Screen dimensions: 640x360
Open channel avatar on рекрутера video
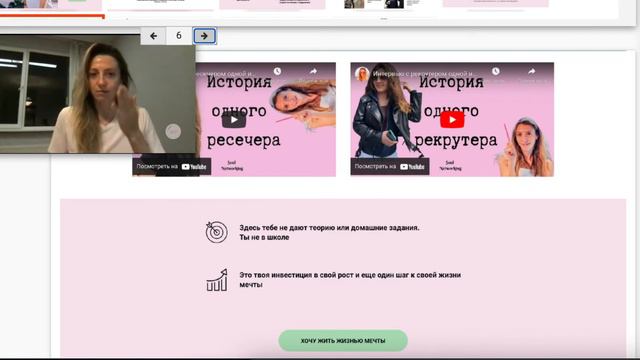coord(362,74)
